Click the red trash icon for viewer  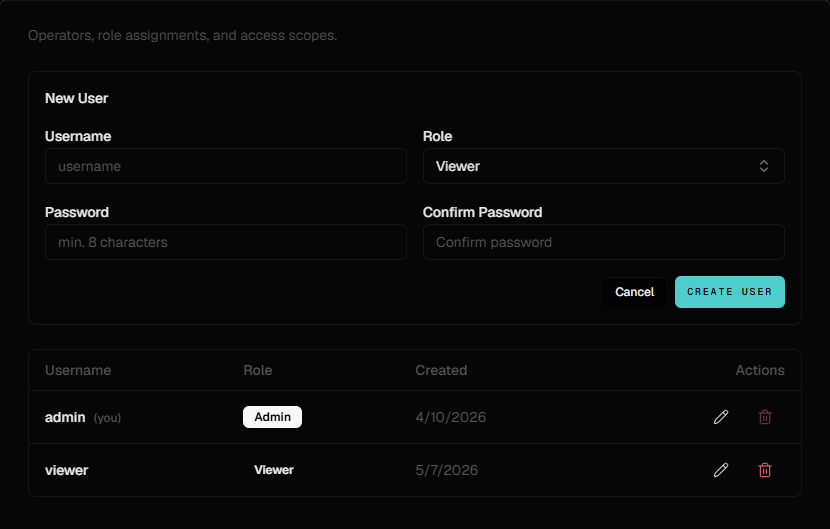[x=764, y=470]
